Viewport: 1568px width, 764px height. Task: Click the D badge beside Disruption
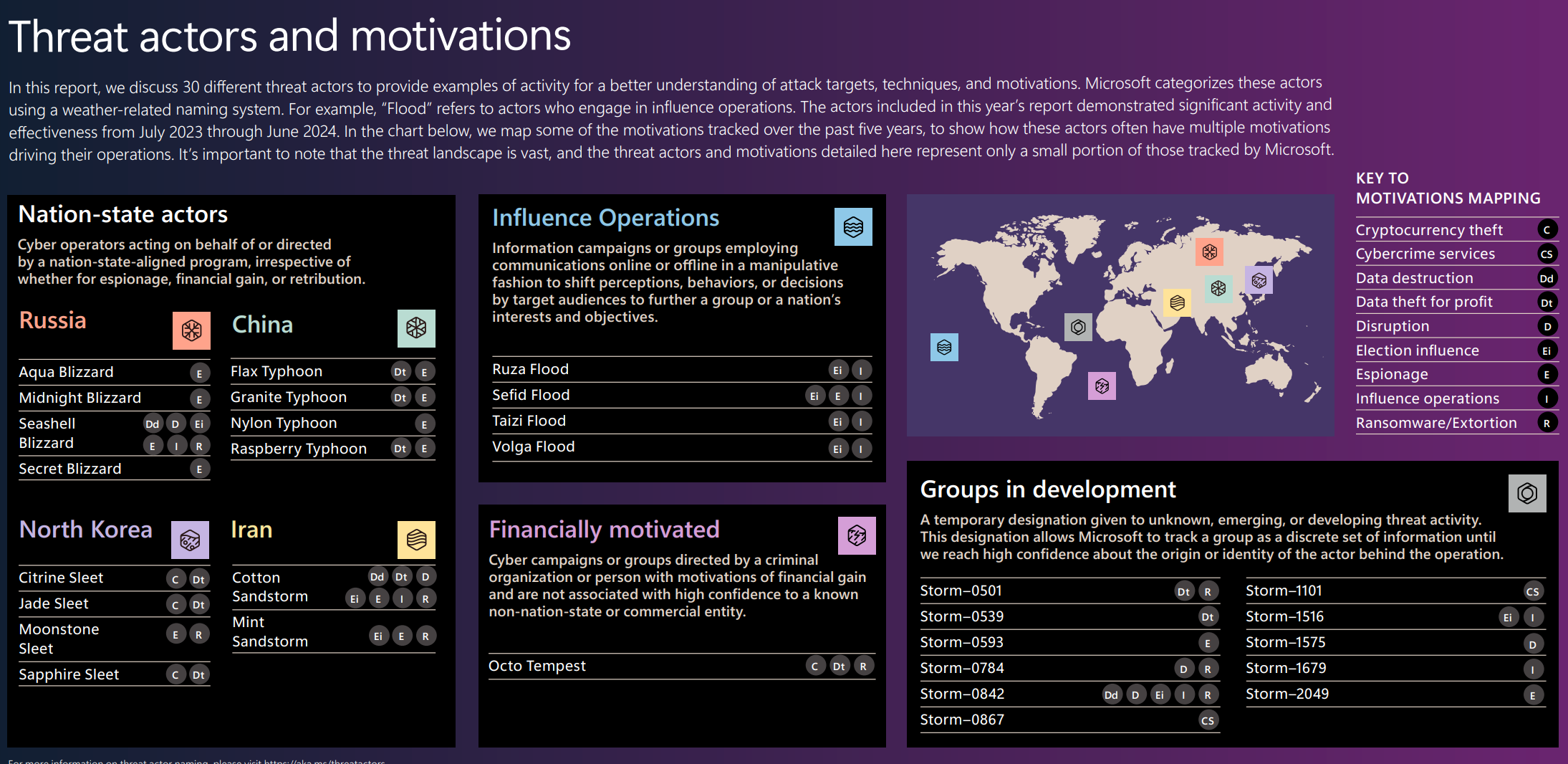tap(1547, 326)
